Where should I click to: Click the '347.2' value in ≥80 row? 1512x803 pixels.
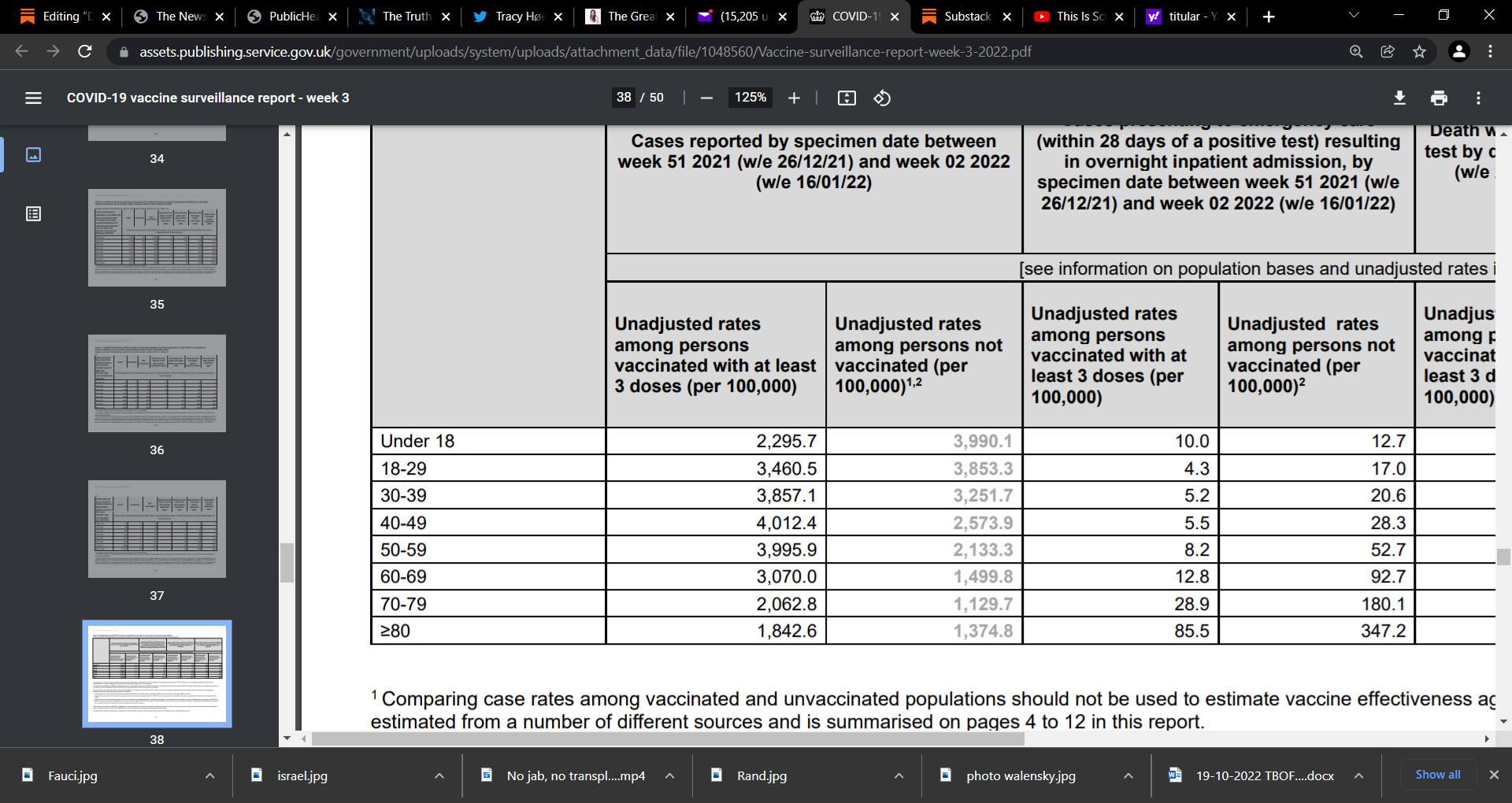click(1383, 631)
